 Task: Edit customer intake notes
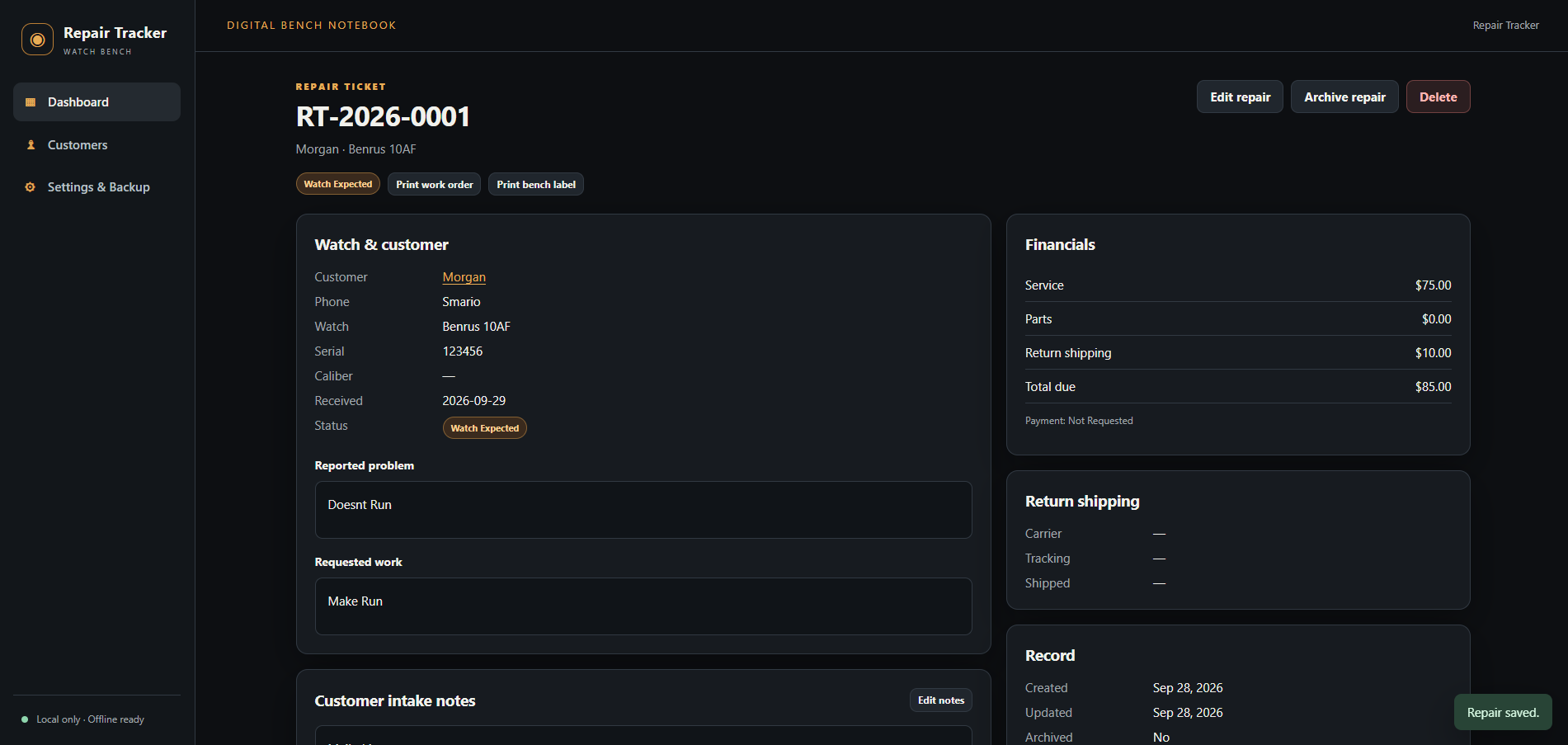(940, 700)
